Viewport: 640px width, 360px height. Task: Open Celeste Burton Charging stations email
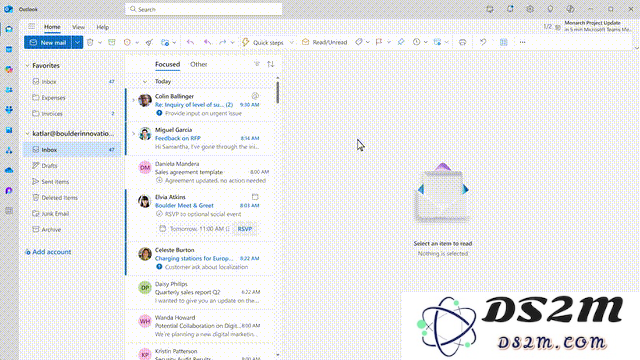200,258
